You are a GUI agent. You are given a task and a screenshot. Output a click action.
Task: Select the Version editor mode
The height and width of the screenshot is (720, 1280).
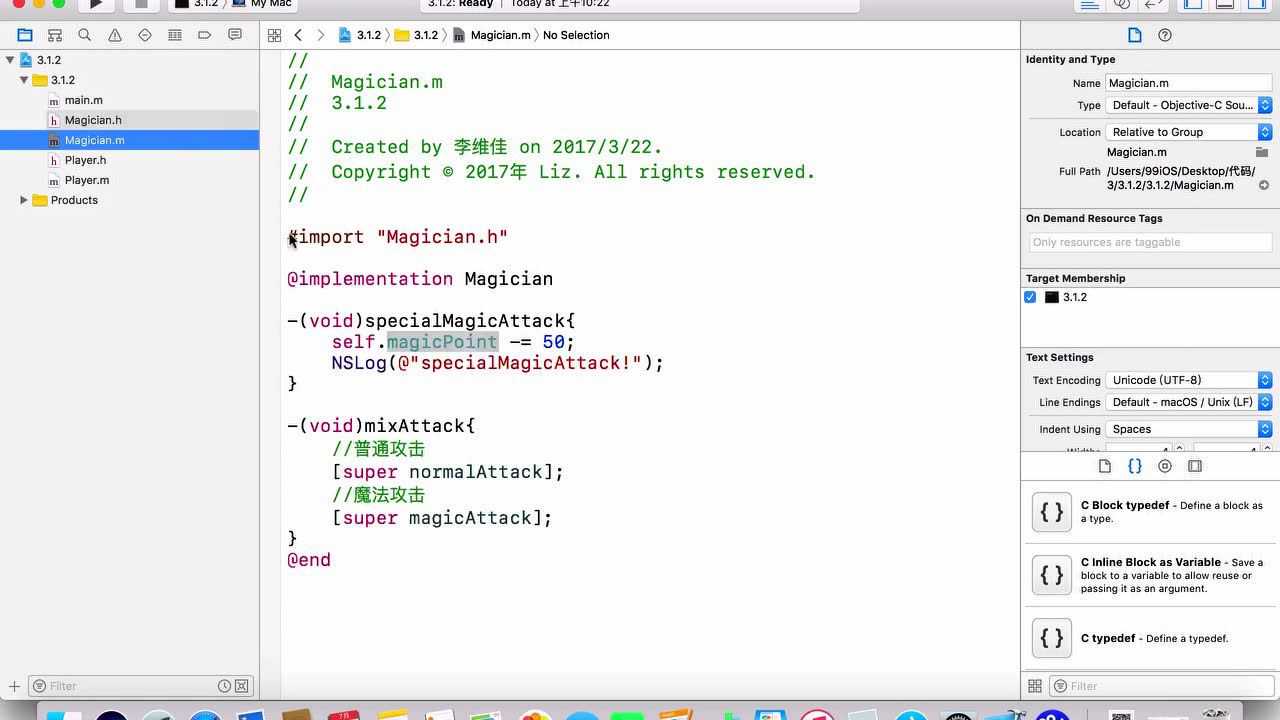pyautogui.click(x=1154, y=4)
